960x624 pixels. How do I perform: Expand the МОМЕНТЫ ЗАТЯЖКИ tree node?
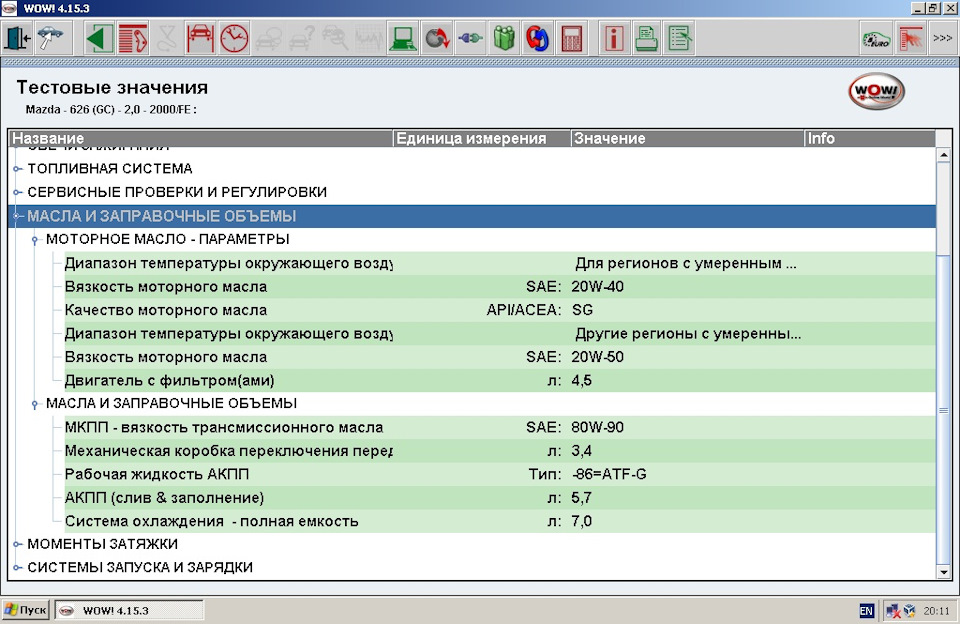click(18, 545)
